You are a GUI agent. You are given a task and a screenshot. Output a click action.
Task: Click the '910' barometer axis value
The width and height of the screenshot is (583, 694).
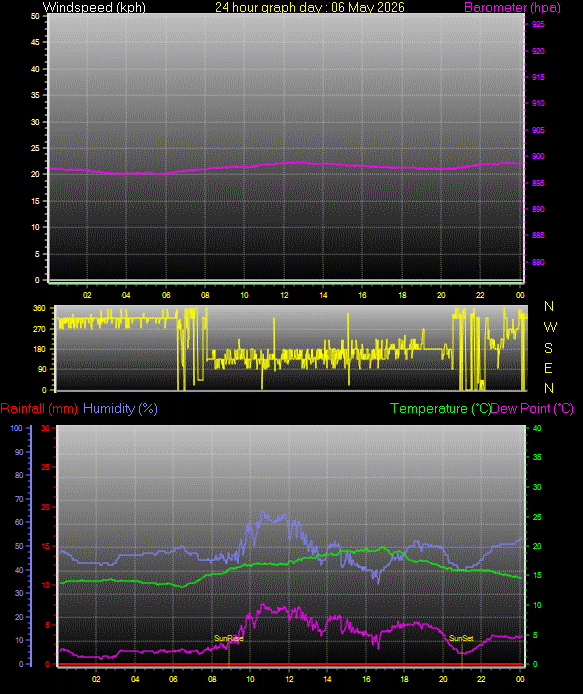tap(538, 103)
